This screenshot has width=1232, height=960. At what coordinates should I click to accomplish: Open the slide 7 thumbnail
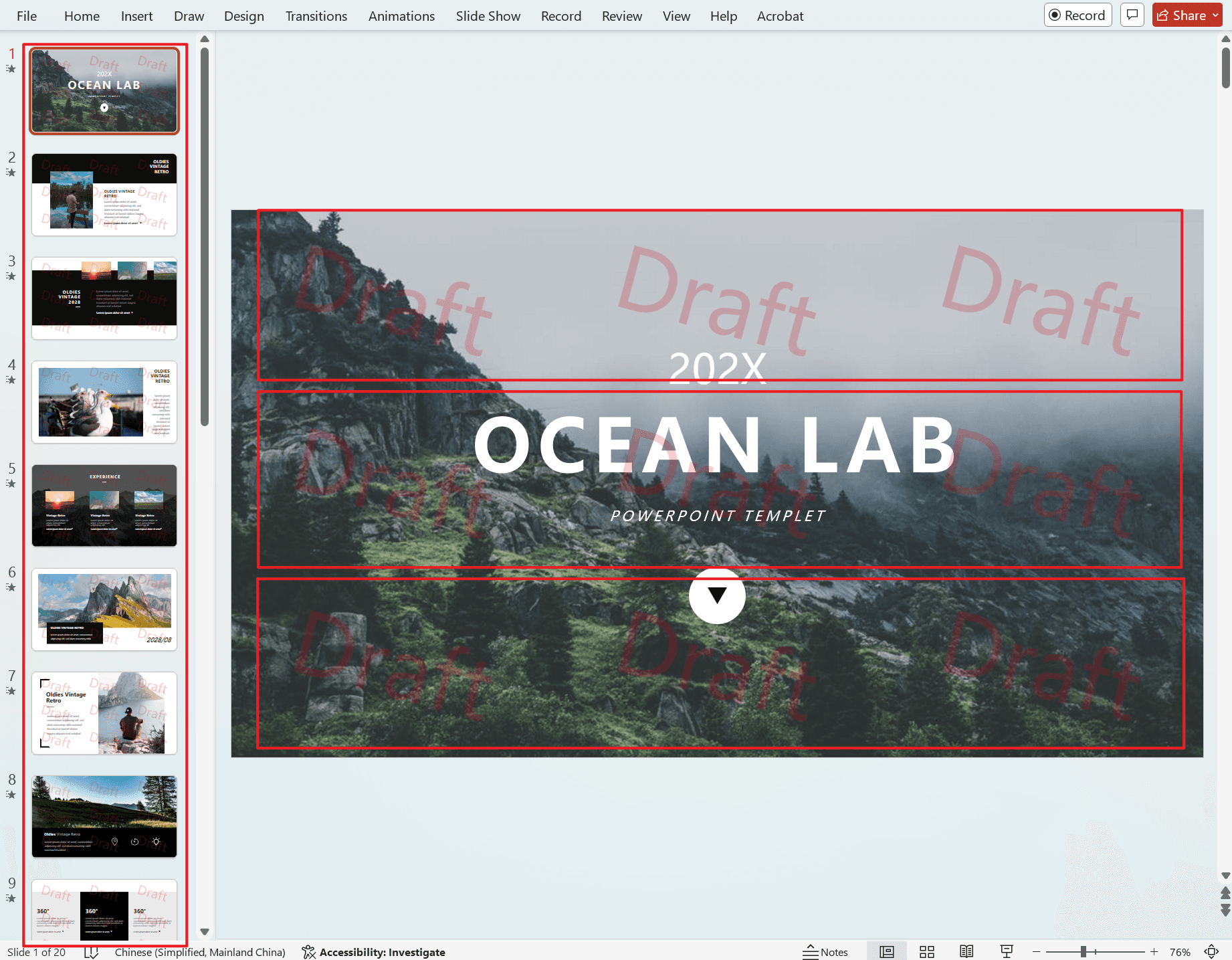104,712
